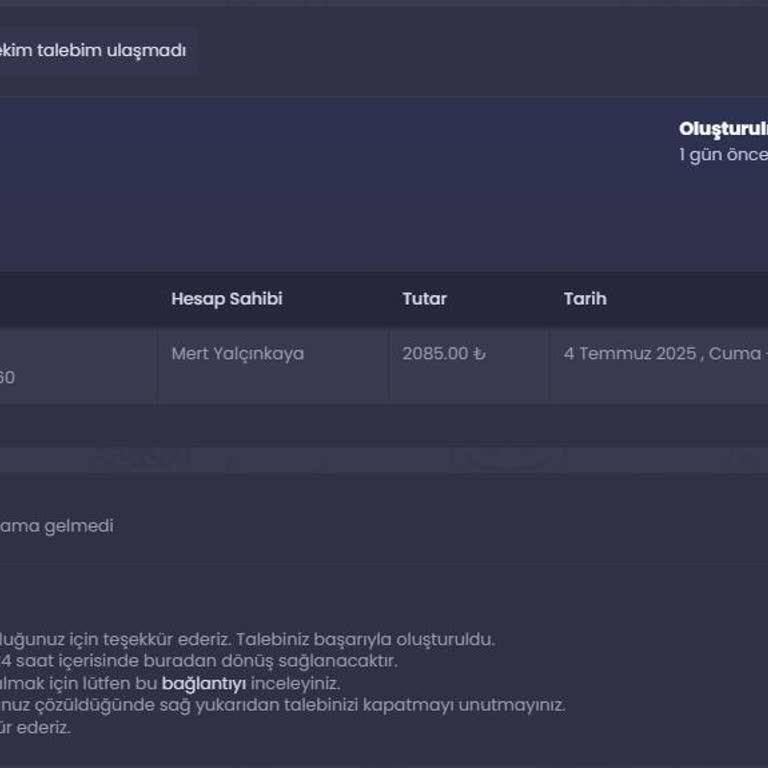The height and width of the screenshot is (768, 768).
Task: Click the 'Hesap Sahibi' column header
Action: (226, 299)
